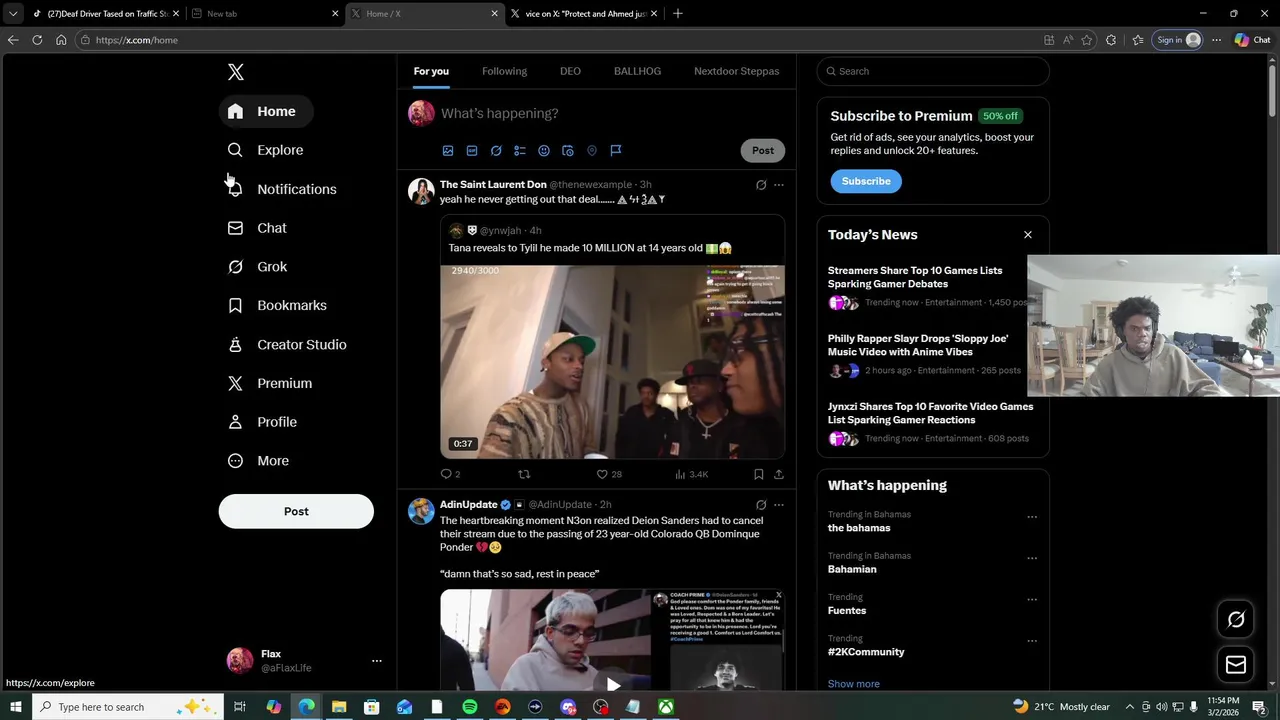The height and width of the screenshot is (720, 1280).
Task: Click Grok icon on Saint Laurent Don post
Action: pyautogui.click(x=761, y=185)
